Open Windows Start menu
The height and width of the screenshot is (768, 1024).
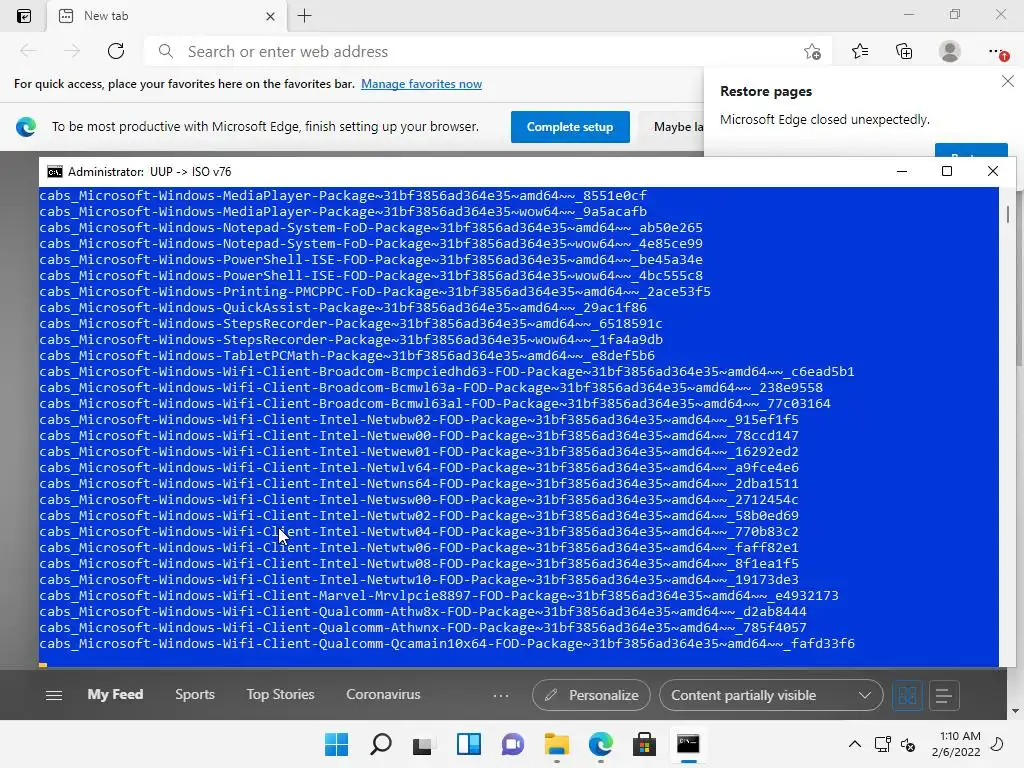coord(336,744)
